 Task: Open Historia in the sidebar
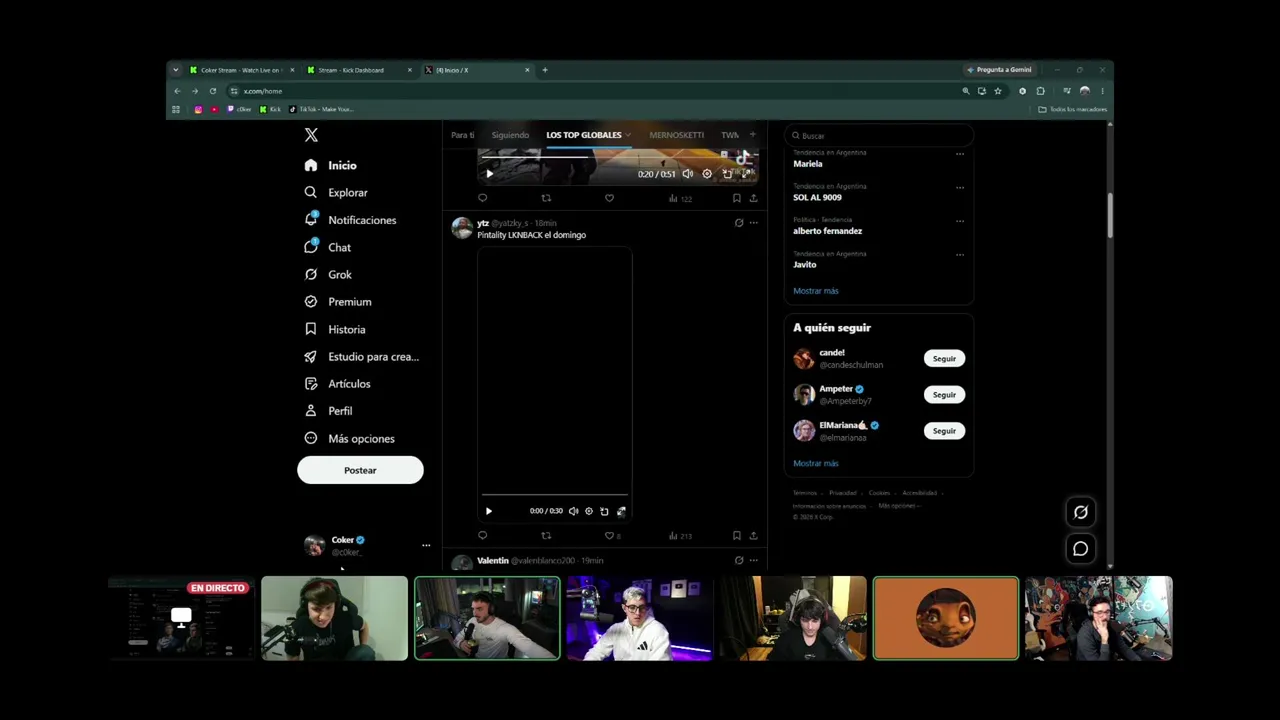coord(335,329)
